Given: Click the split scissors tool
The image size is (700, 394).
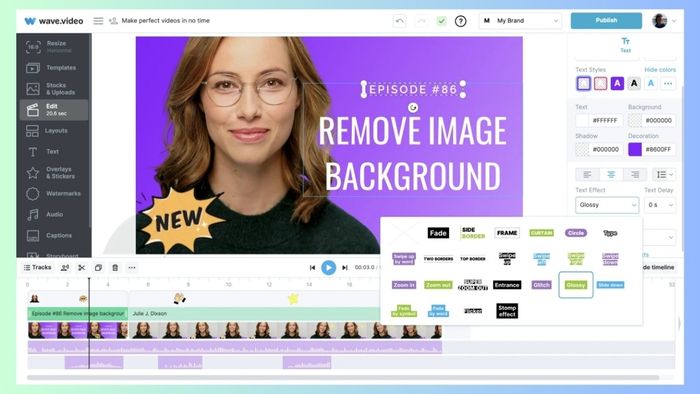Looking at the screenshot, I should coord(81,268).
